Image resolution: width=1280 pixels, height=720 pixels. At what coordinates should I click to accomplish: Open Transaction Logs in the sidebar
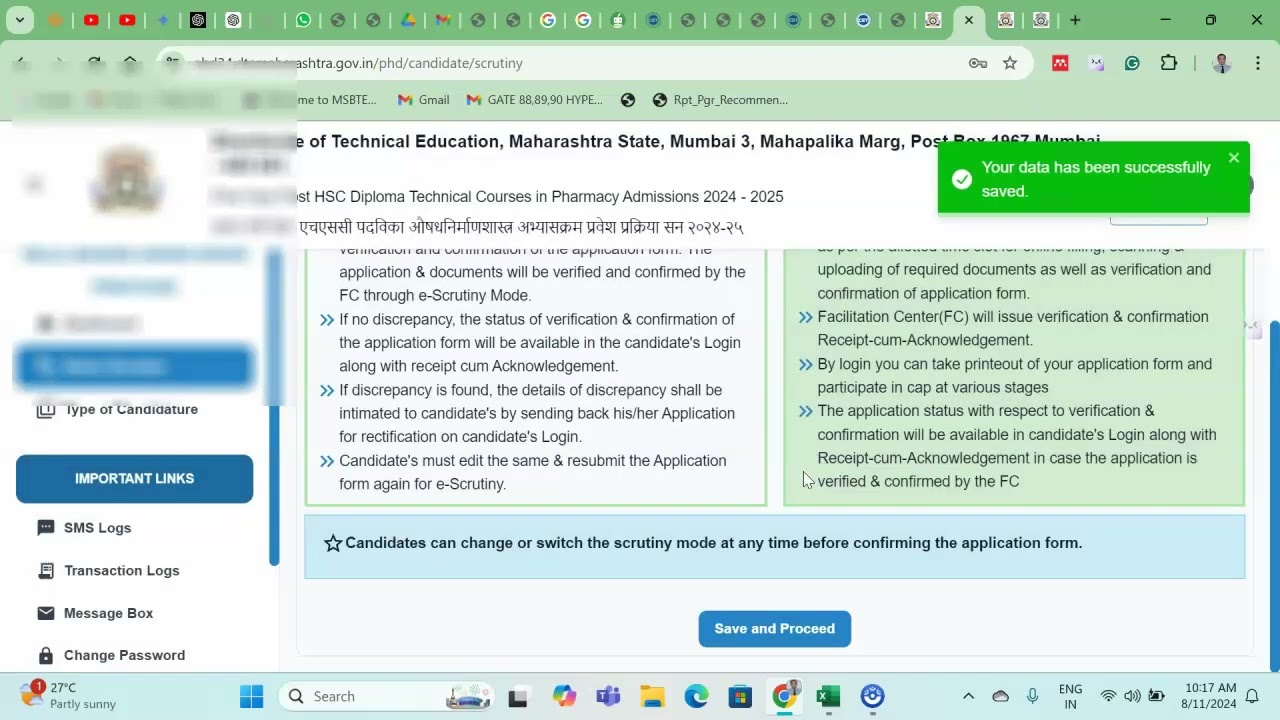point(121,571)
